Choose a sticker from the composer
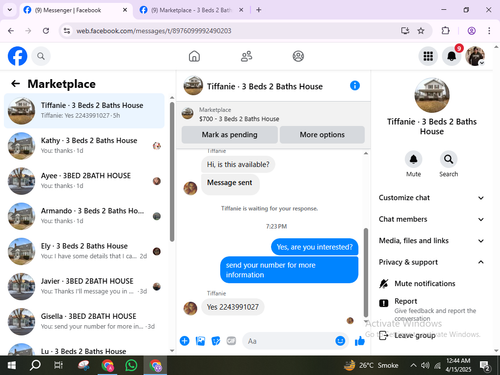Screen dimensions: 500x375 tap(216, 341)
